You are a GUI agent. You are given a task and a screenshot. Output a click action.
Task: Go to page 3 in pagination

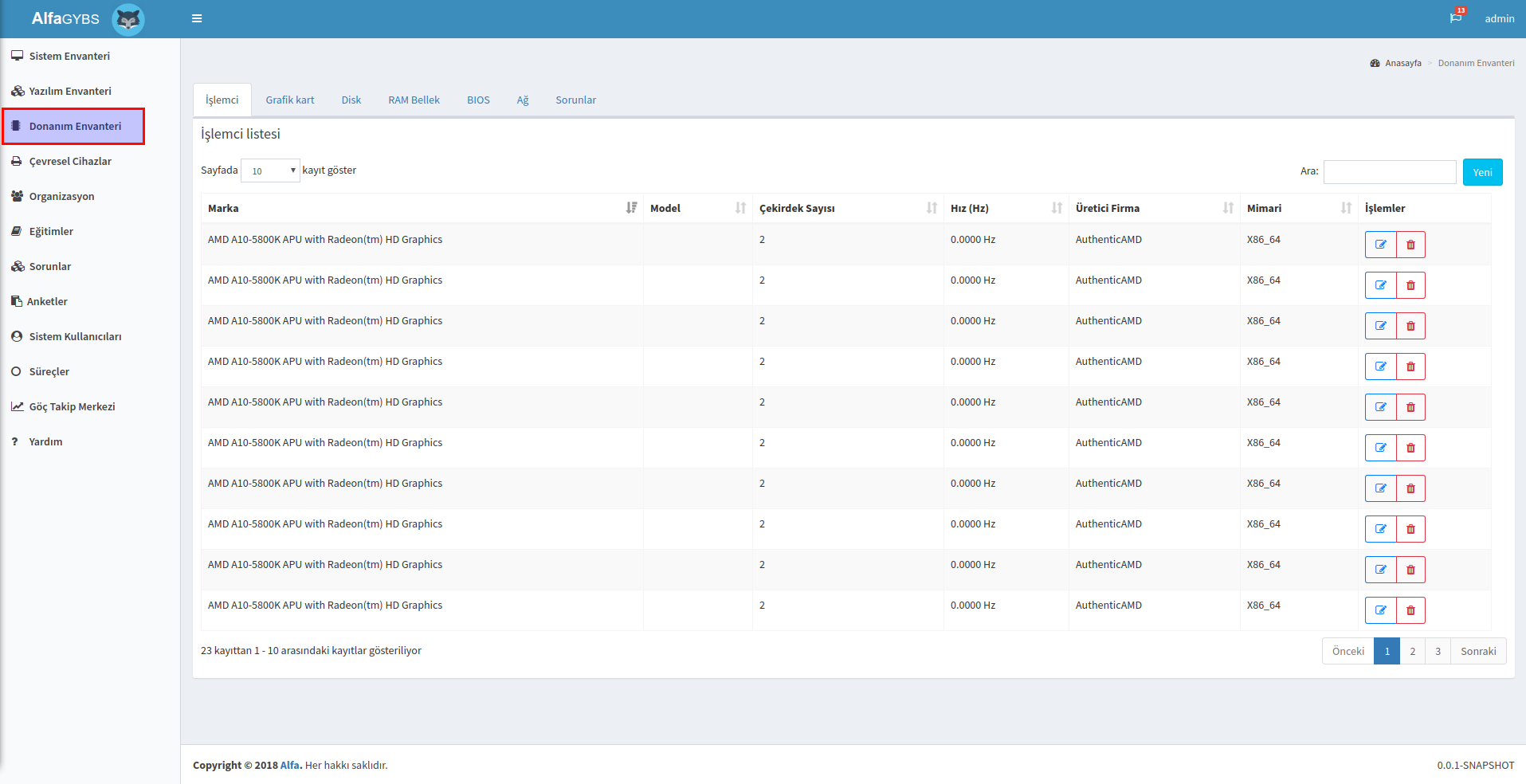1438,651
